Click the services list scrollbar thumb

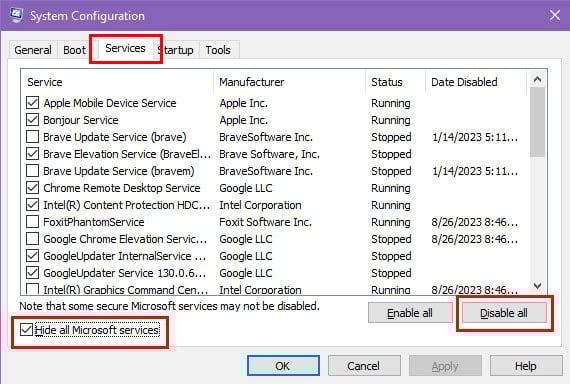coord(537,122)
